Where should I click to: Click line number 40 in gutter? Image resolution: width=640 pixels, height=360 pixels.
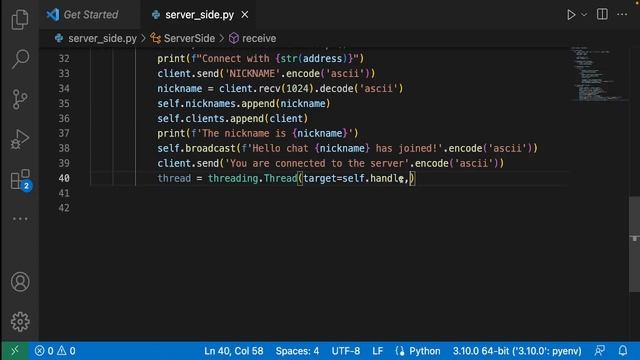click(x=64, y=178)
